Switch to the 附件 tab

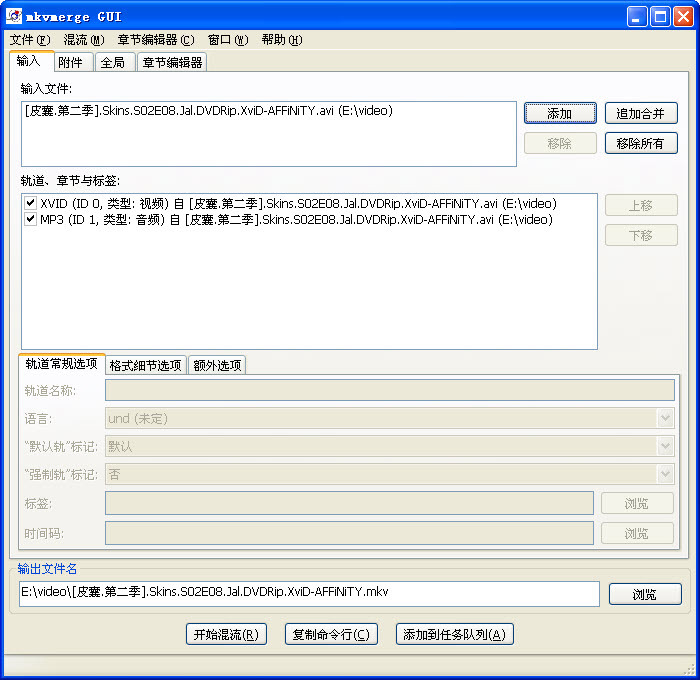pos(74,63)
